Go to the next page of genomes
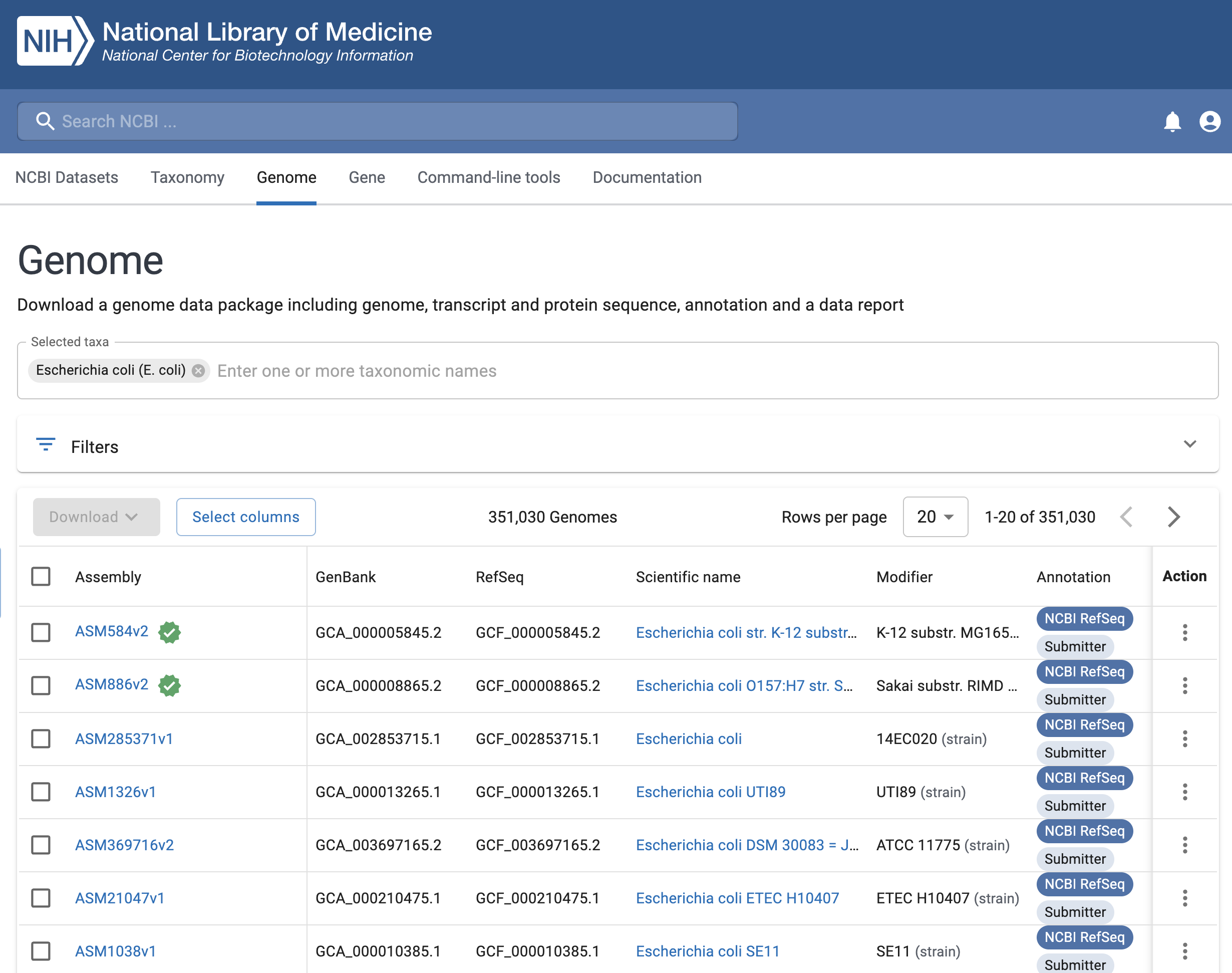This screenshot has height=973, width=1232. (x=1173, y=517)
